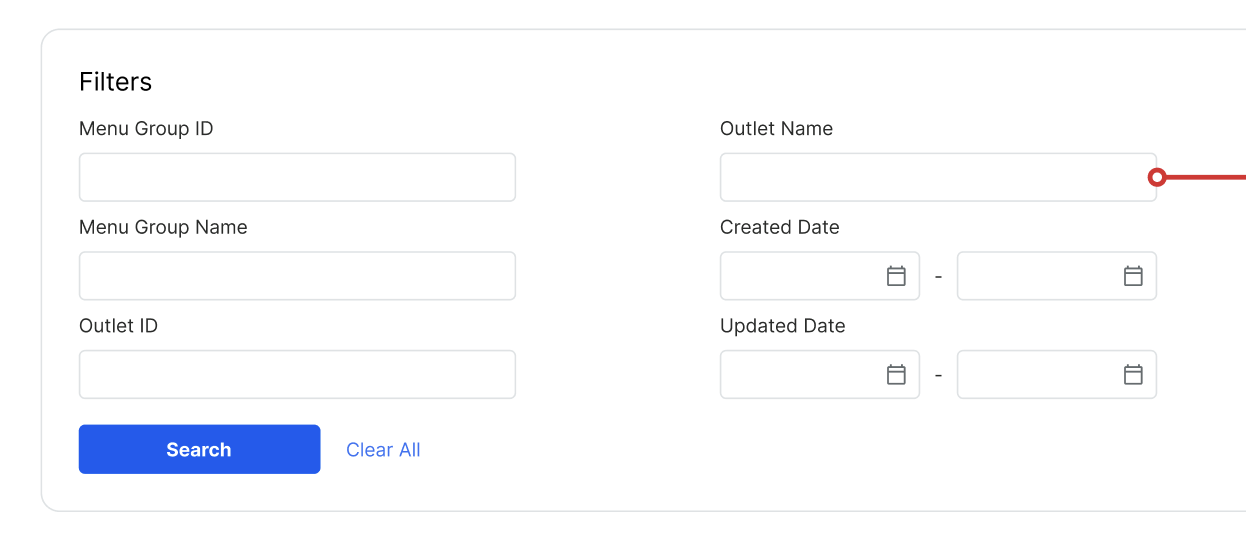
Task: Click into the Outlet ID input box
Action: 297,375
